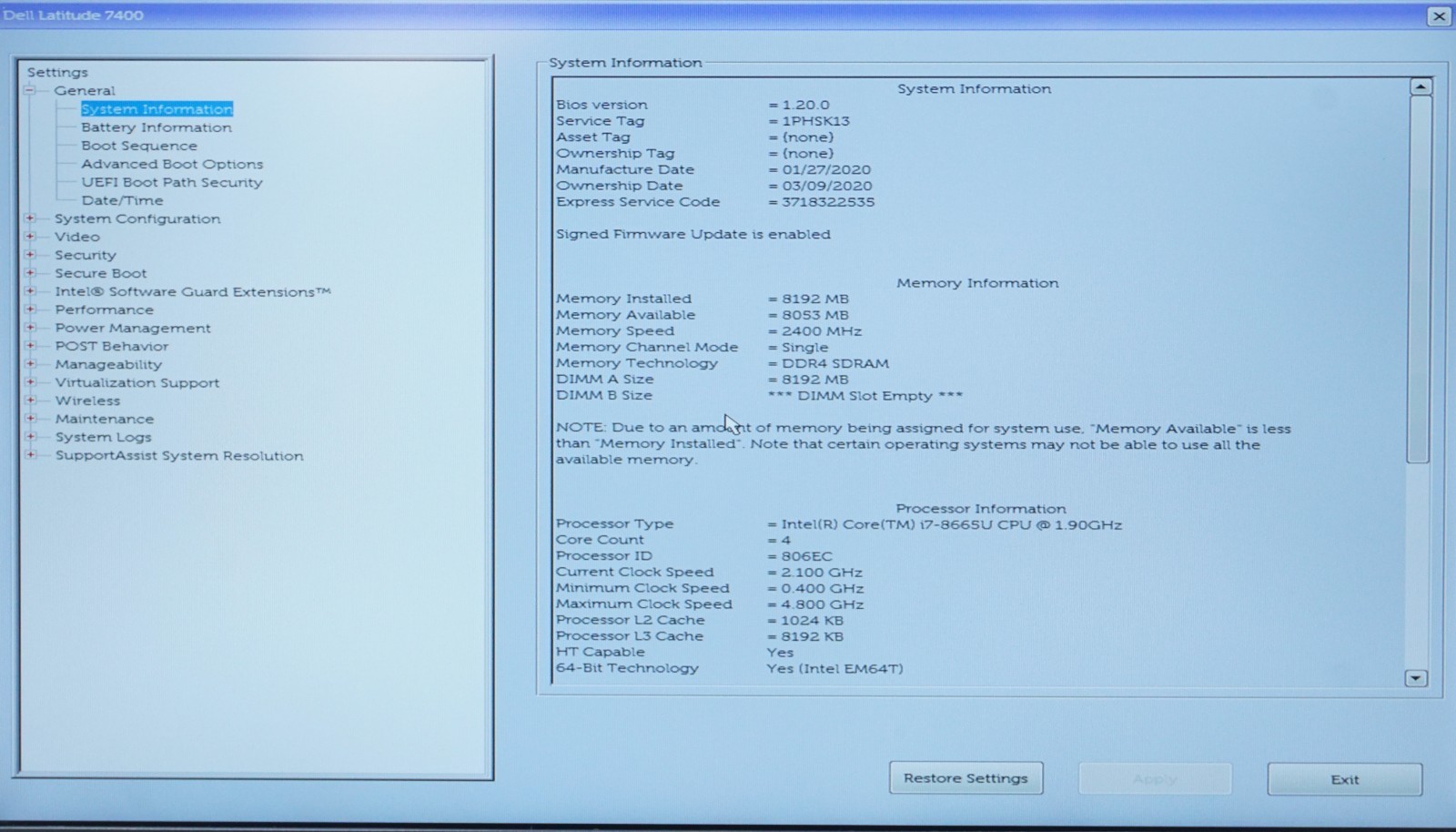Expand Intel Software Guard Extensions node
This screenshot has height=832, width=1456.
coord(30,291)
